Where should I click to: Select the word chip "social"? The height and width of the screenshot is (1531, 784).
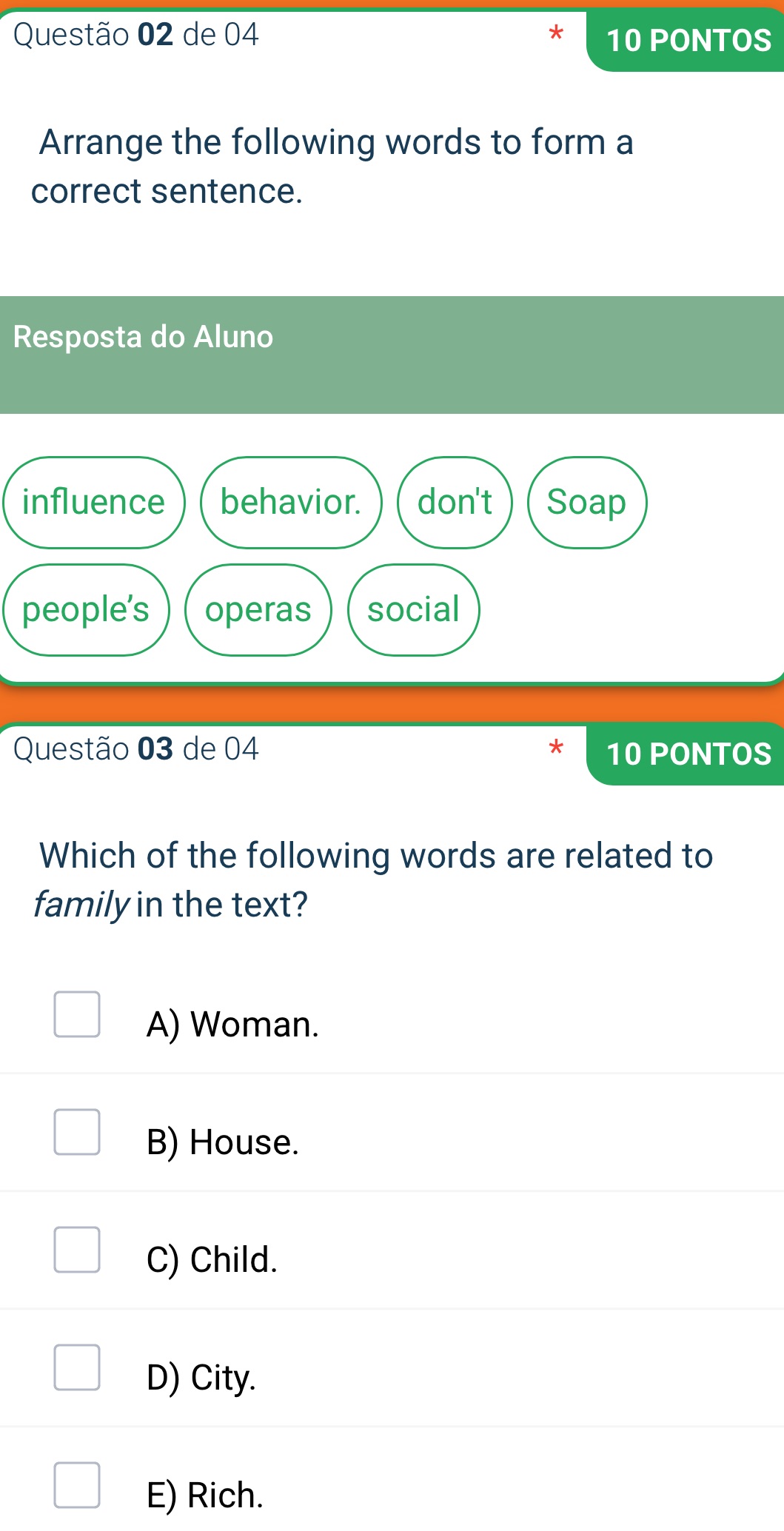[x=414, y=609]
